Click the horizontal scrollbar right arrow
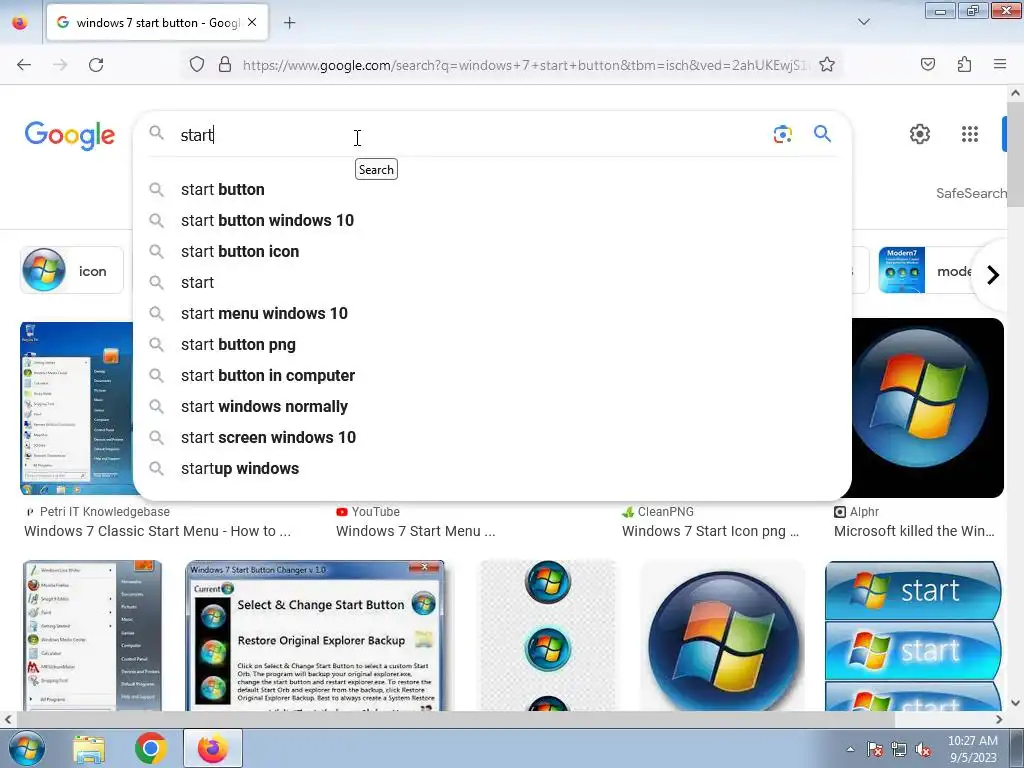The width and height of the screenshot is (1024, 768). [x=999, y=719]
